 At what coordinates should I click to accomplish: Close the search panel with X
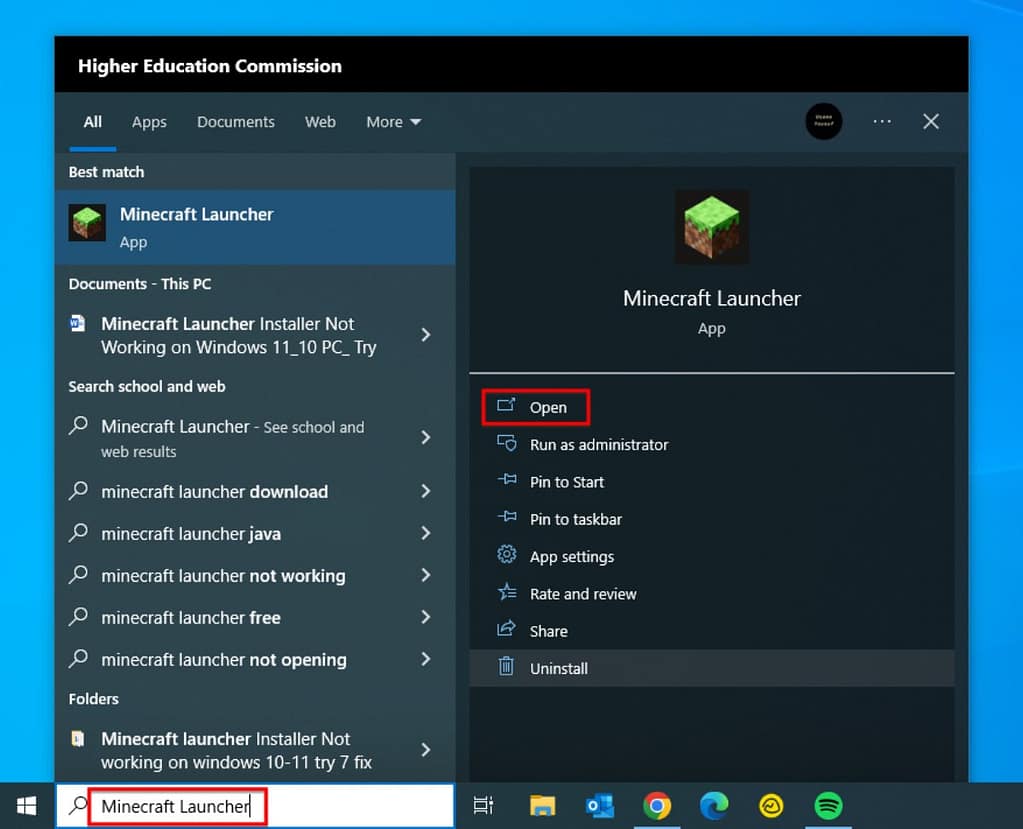931,121
